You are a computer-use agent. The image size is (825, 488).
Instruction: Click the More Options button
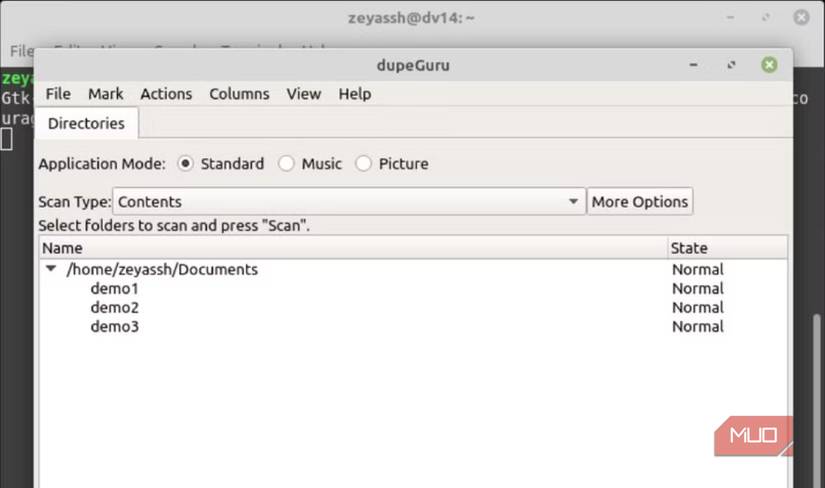click(x=640, y=202)
